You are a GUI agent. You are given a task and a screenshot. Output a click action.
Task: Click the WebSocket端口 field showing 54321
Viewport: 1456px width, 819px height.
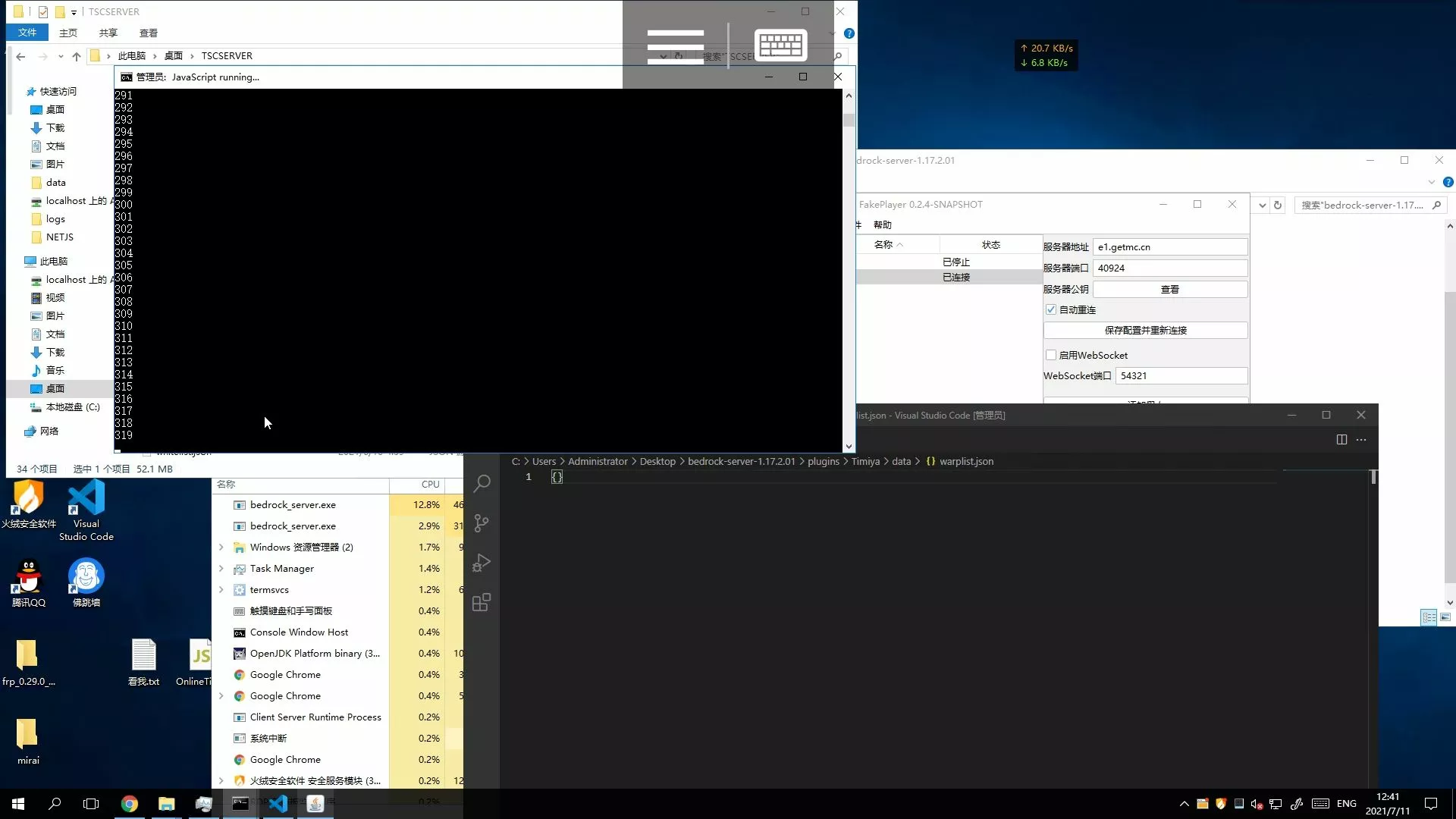pos(1181,376)
